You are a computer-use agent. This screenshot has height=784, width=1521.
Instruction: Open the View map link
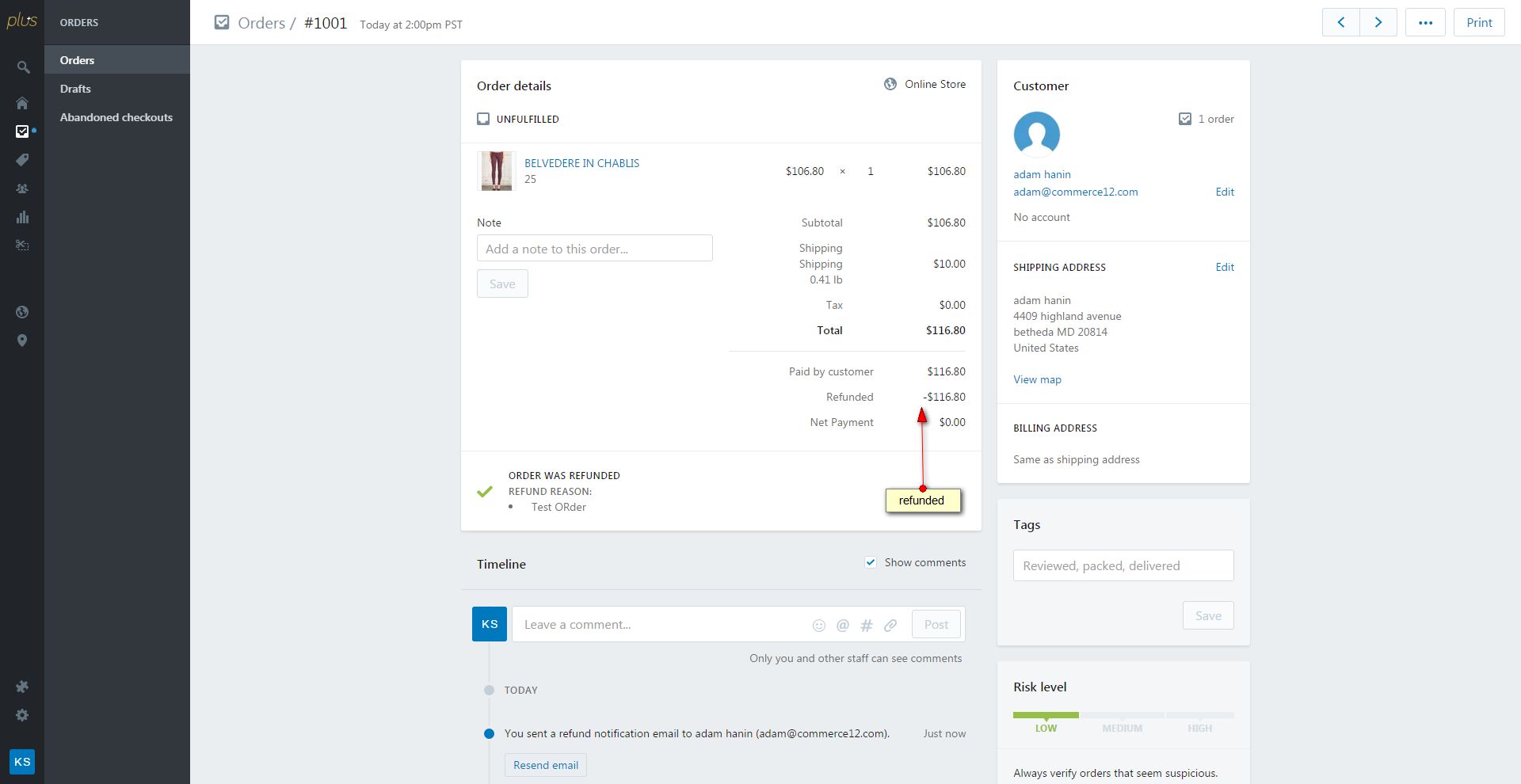pyautogui.click(x=1037, y=379)
